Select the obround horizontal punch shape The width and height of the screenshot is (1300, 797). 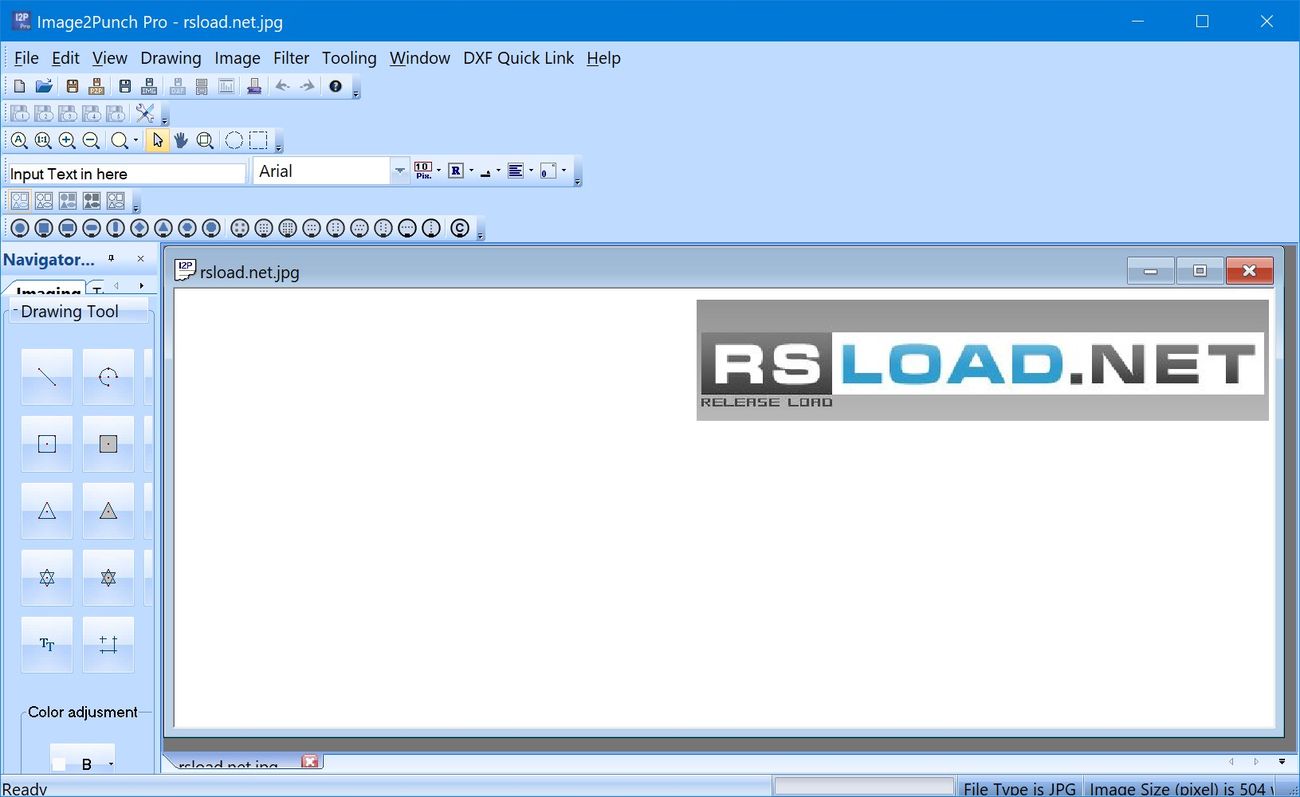[x=91, y=228]
